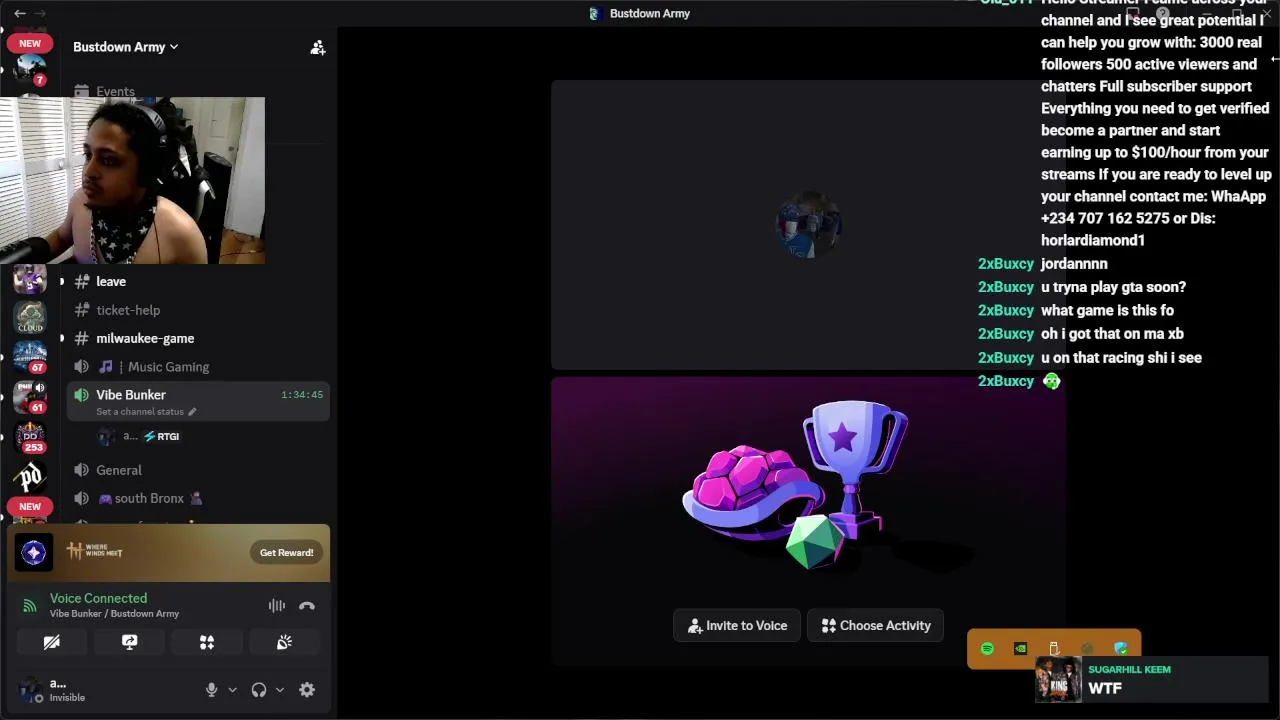Viewport: 1280px width, 720px height.
Task: Click the USB safely remove tray icon
Action: [x=1054, y=649]
